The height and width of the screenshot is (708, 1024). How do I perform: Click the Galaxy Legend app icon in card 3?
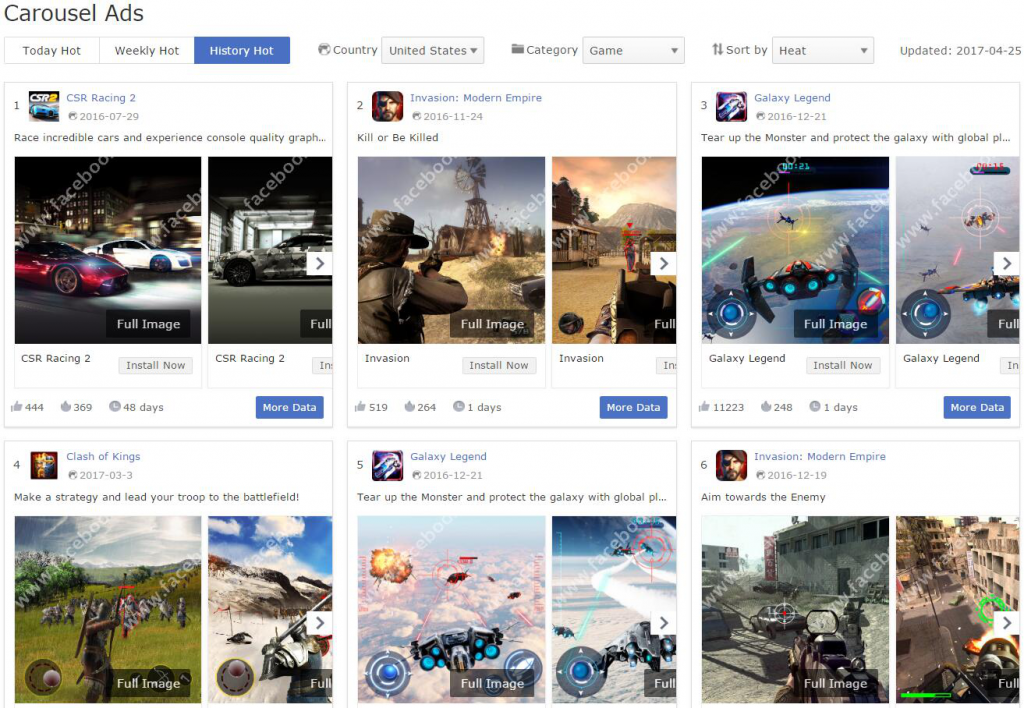(731, 106)
